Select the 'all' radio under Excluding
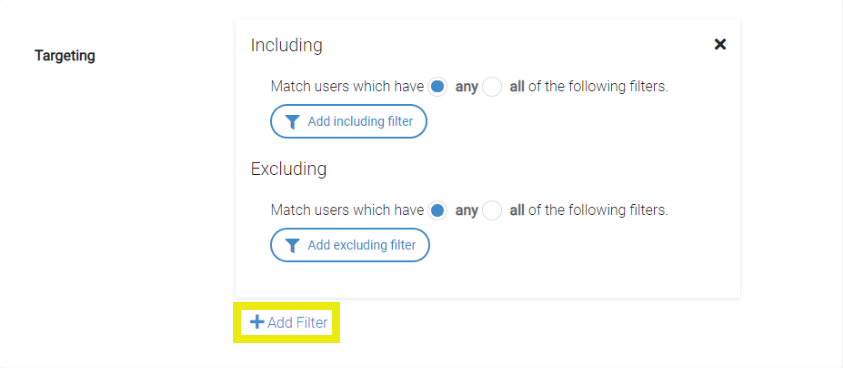The width and height of the screenshot is (843, 368). (492, 210)
